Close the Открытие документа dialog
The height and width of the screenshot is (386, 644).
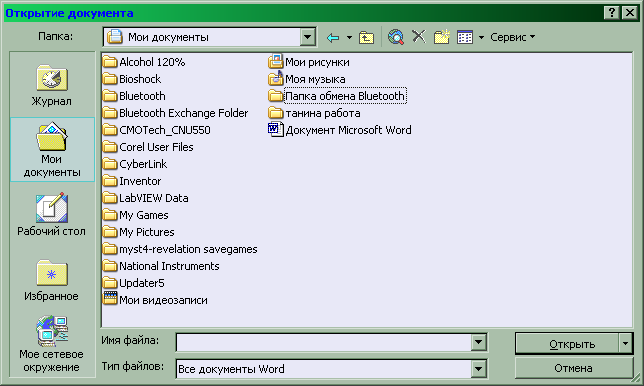point(630,13)
